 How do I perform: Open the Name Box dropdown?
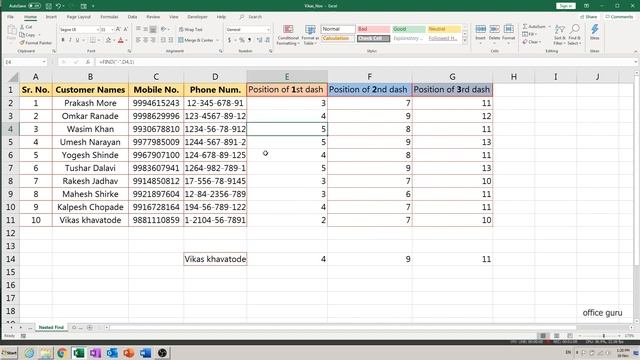tap(44, 62)
